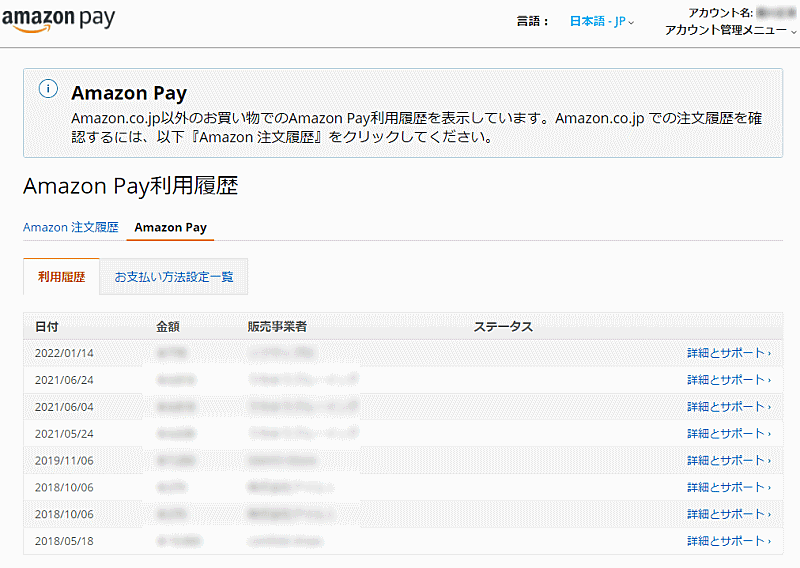Select the 2019/11/06 date cell
This screenshot has width=800, height=568.
pos(65,461)
